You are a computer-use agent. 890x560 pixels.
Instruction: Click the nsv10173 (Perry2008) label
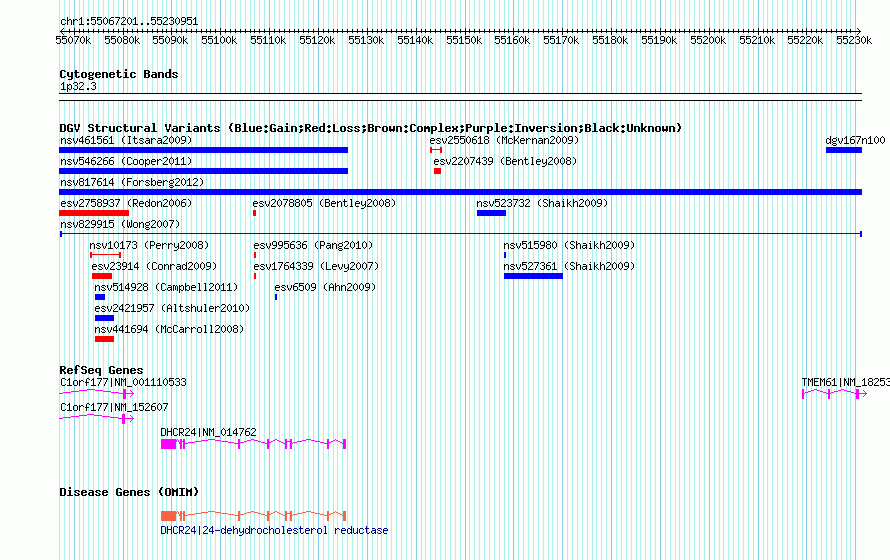click(149, 245)
